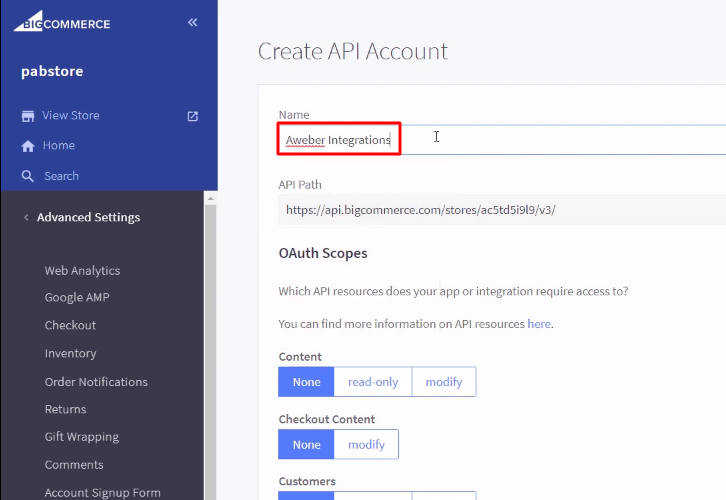The image size is (726, 500).
Task: Click the OAuth Scopes heading
Action: point(323,253)
